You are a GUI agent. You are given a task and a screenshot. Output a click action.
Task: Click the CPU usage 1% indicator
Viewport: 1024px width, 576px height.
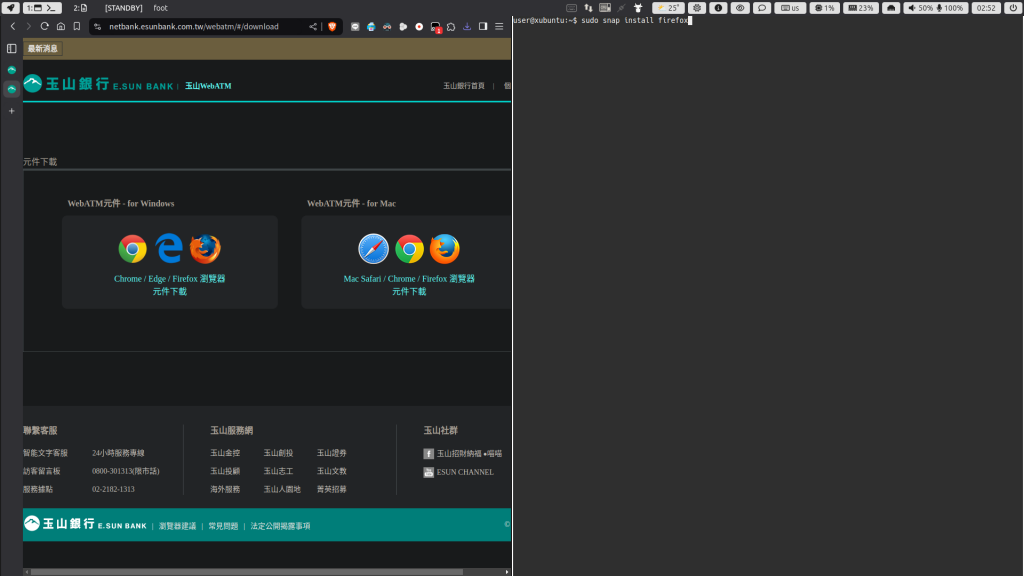(x=825, y=8)
